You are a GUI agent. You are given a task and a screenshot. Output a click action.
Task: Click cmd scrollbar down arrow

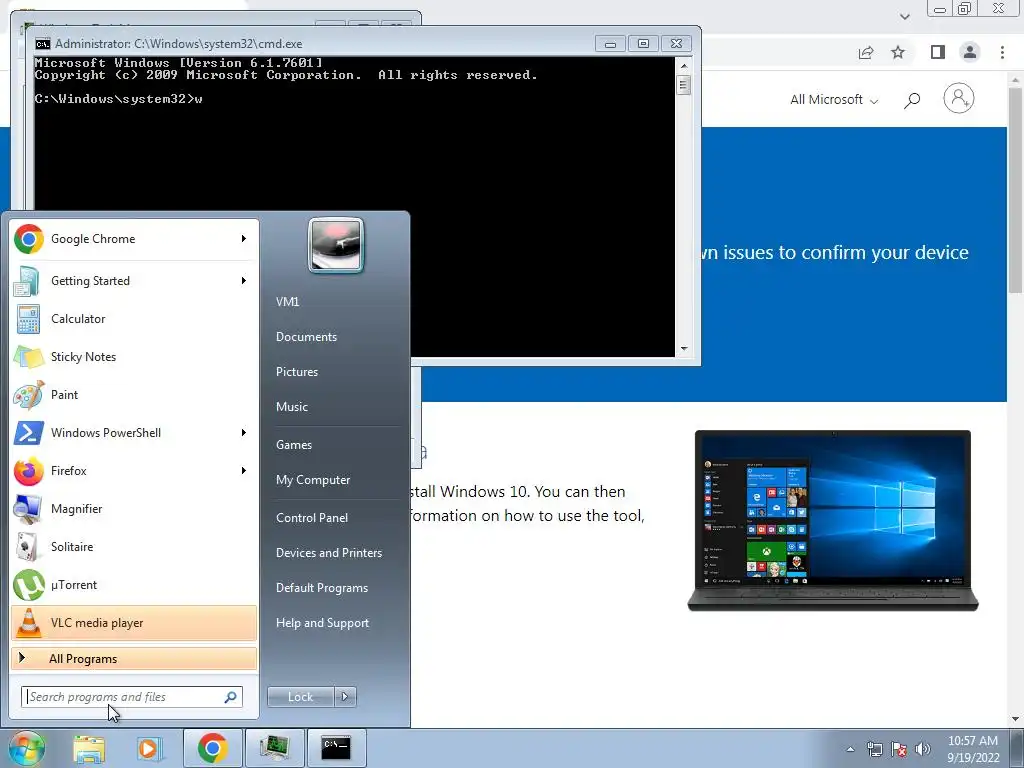(684, 349)
